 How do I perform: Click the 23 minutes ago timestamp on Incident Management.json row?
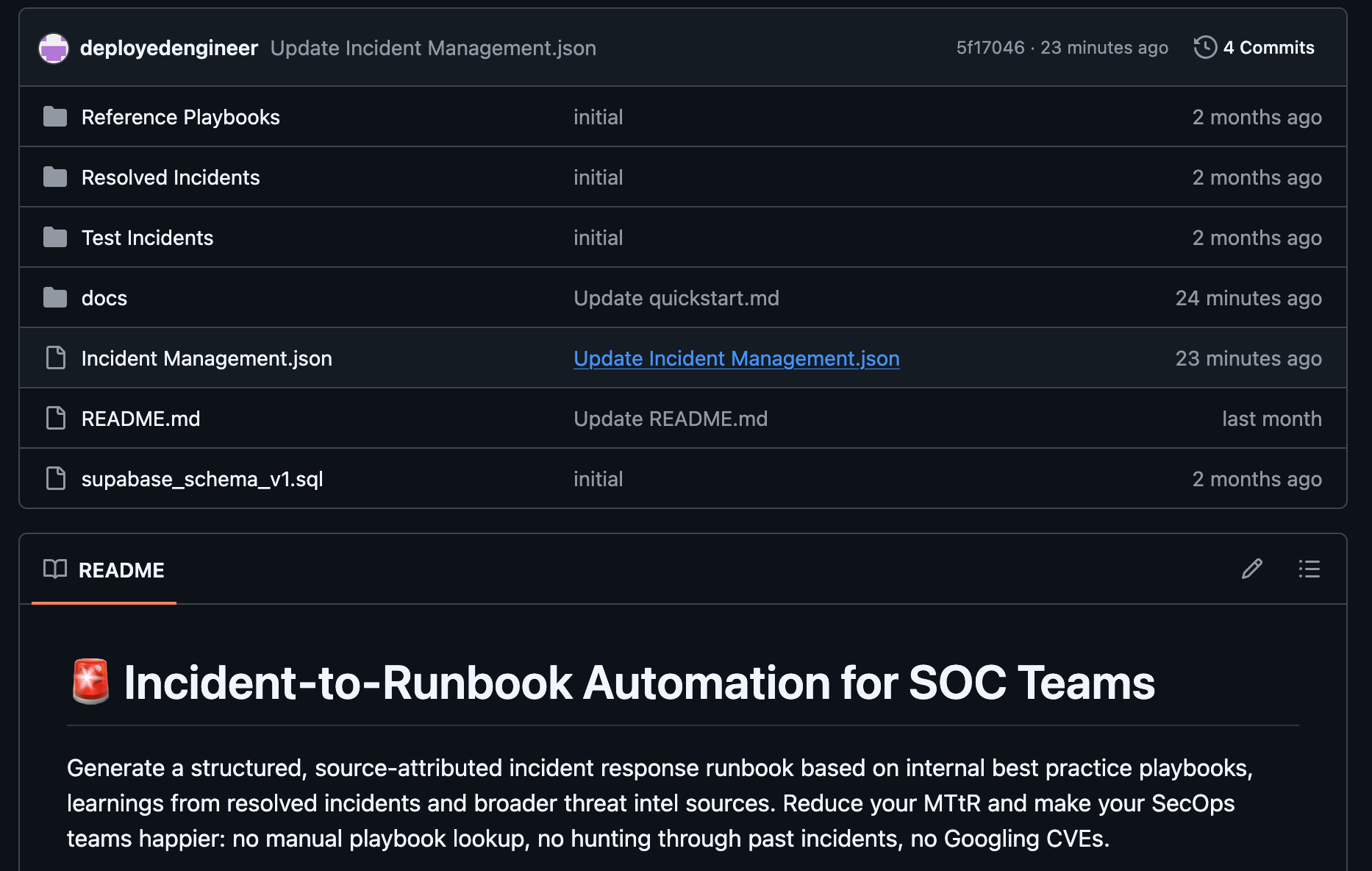1248,358
